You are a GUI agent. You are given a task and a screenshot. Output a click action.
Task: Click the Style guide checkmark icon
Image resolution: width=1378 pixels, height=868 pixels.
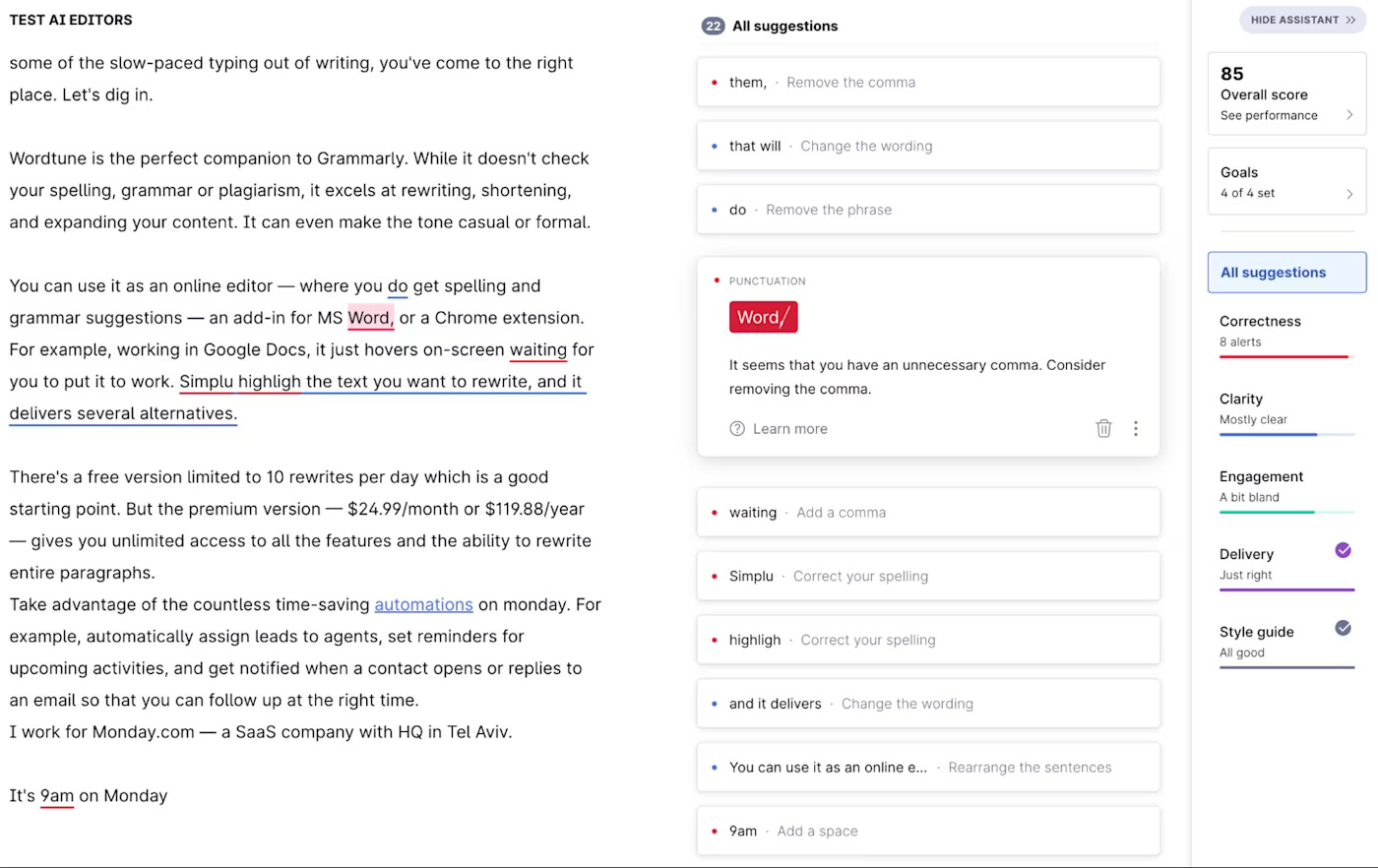pos(1343,628)
